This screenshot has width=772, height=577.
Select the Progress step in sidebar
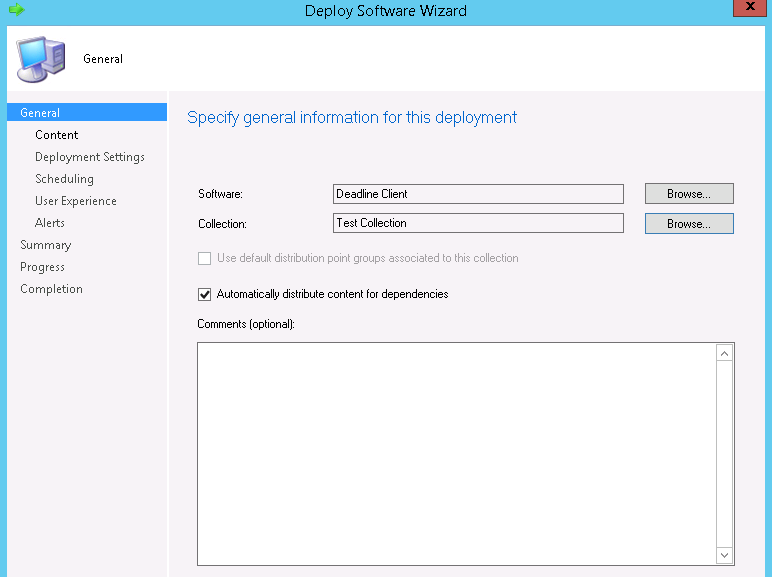(42, 267)
